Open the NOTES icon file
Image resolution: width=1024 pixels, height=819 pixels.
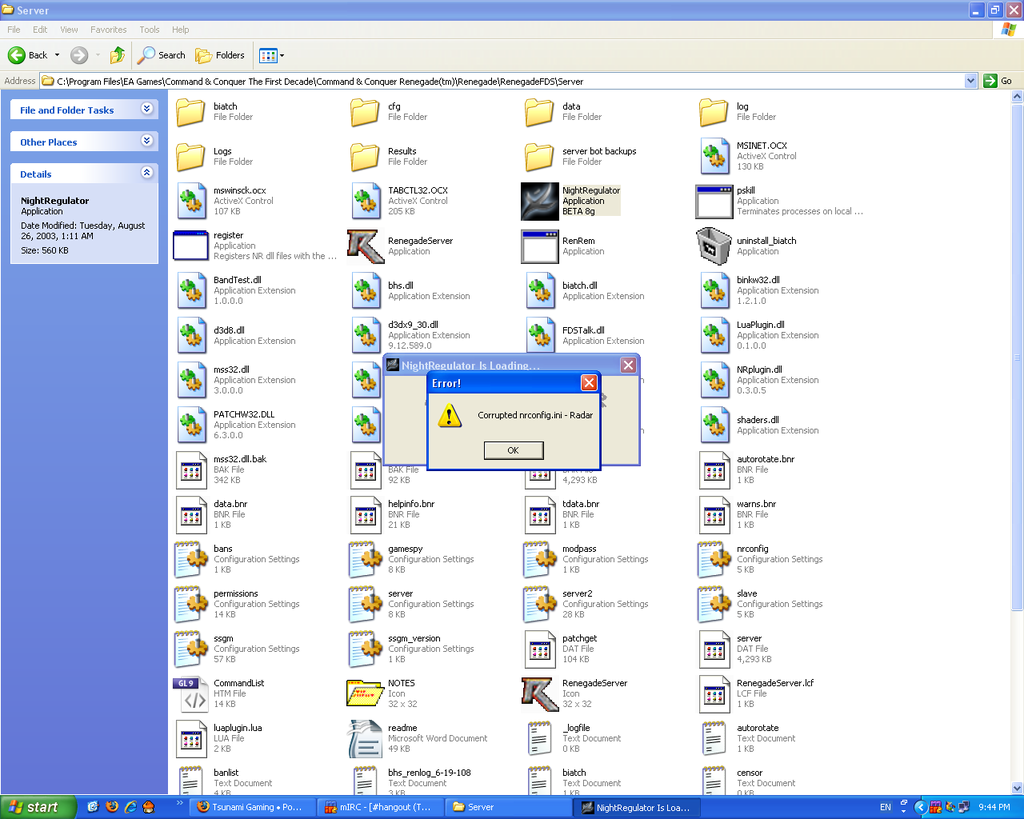pyautogui.click(x=365, y=693)
